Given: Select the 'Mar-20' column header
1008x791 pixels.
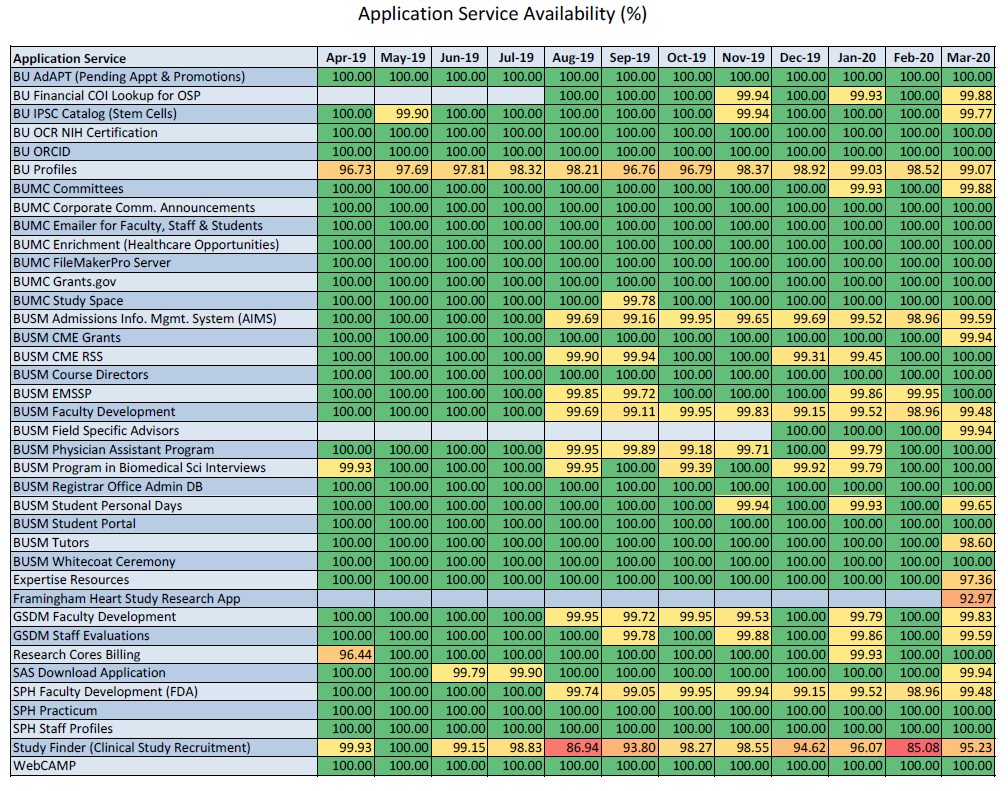Looking at the screenshot, I should tap(968, 57).
